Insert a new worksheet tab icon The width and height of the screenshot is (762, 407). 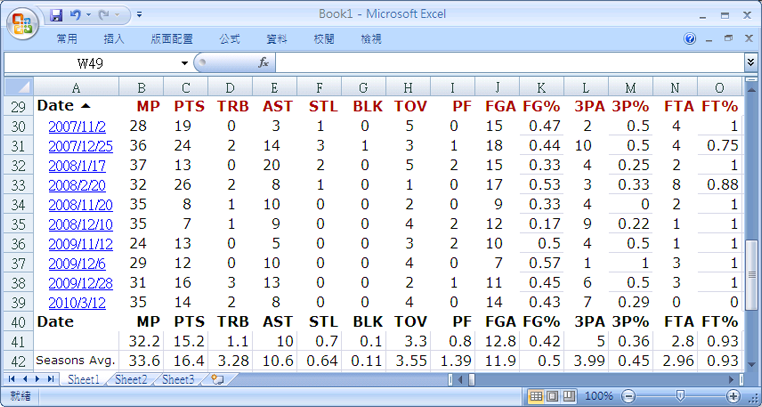tap(218, 380)
